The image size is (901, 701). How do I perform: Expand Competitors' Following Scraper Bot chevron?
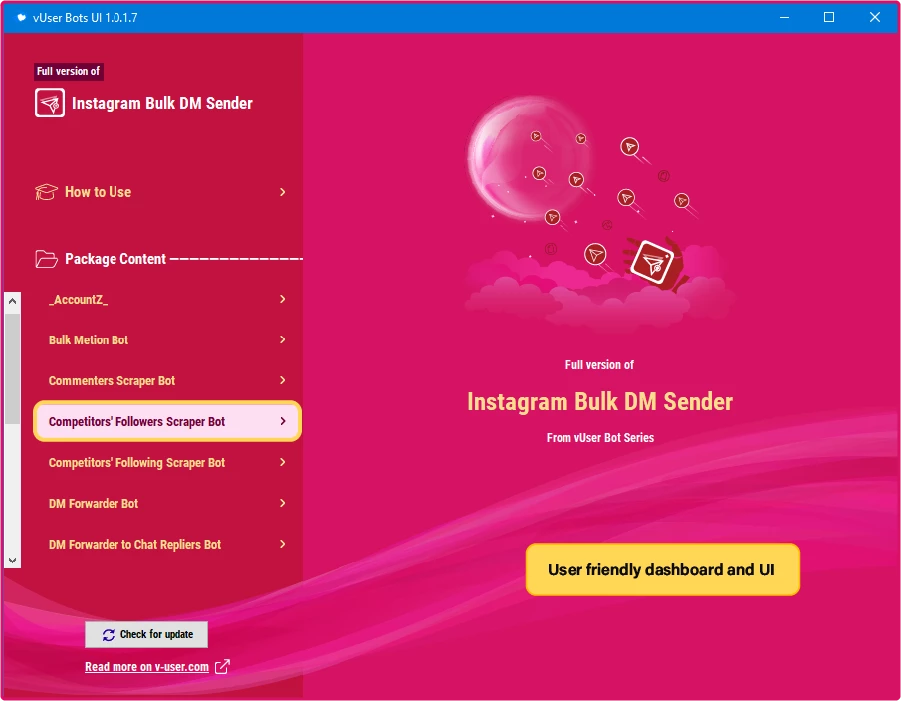(x=283, y=462)
